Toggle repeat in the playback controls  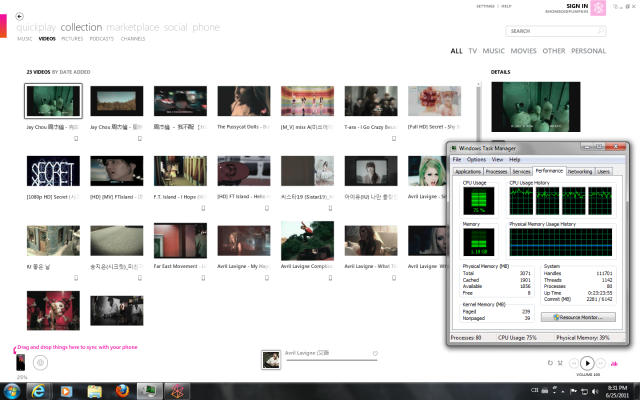[x=550, y=363]
